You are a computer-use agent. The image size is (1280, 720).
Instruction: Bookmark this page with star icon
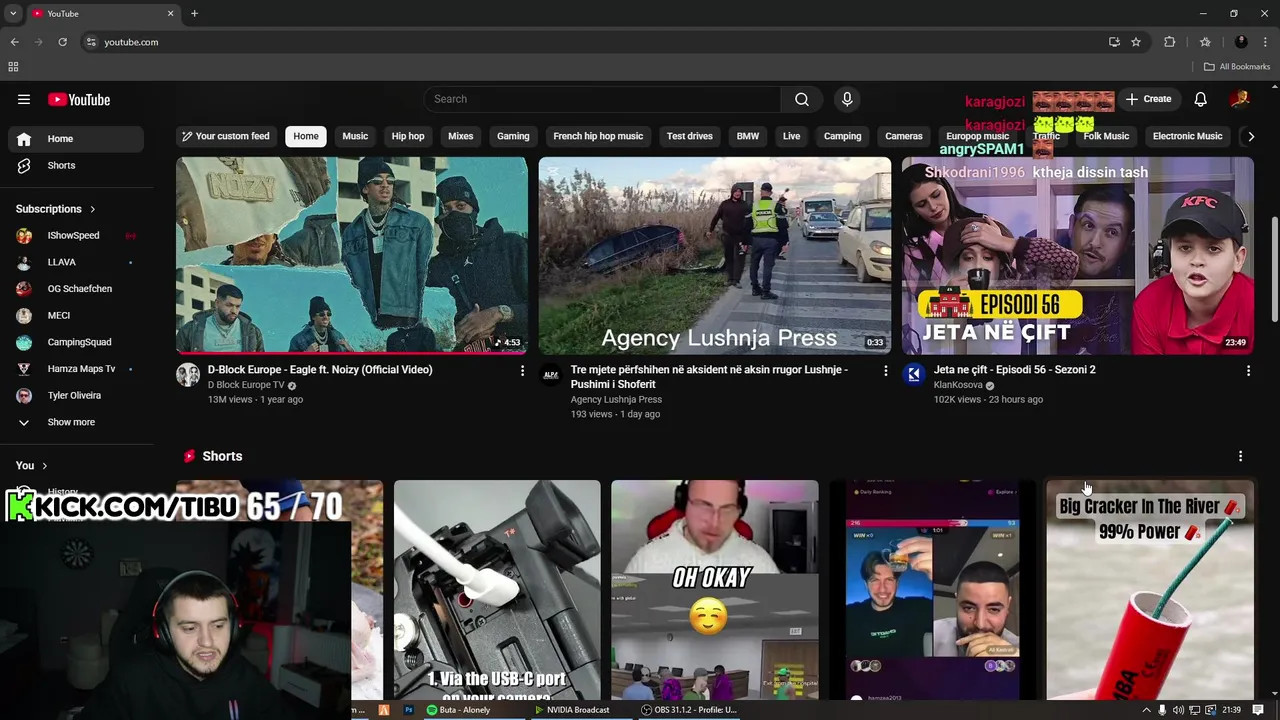click(1136, 42)
